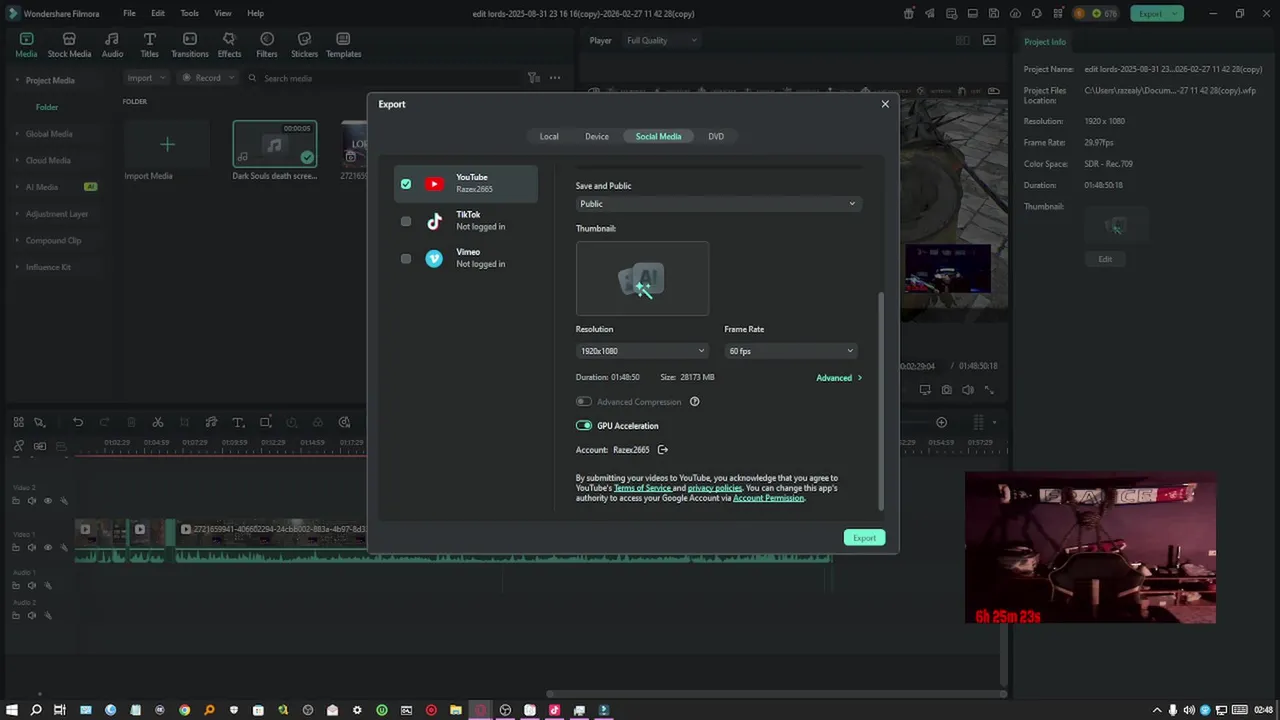Click the snapshot camera icon under the player
Viewport: 1280px width, 720px height.
pos(946,390)
